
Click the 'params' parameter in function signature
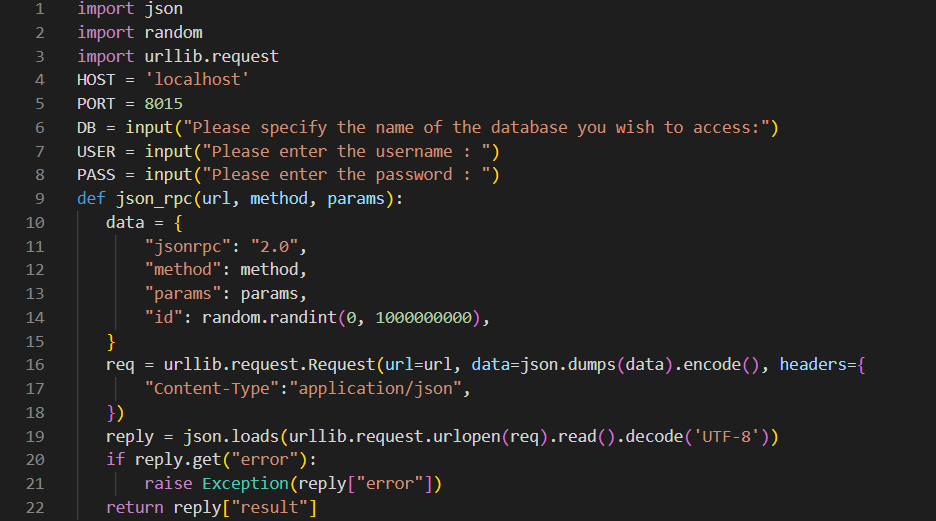(356, 199)
